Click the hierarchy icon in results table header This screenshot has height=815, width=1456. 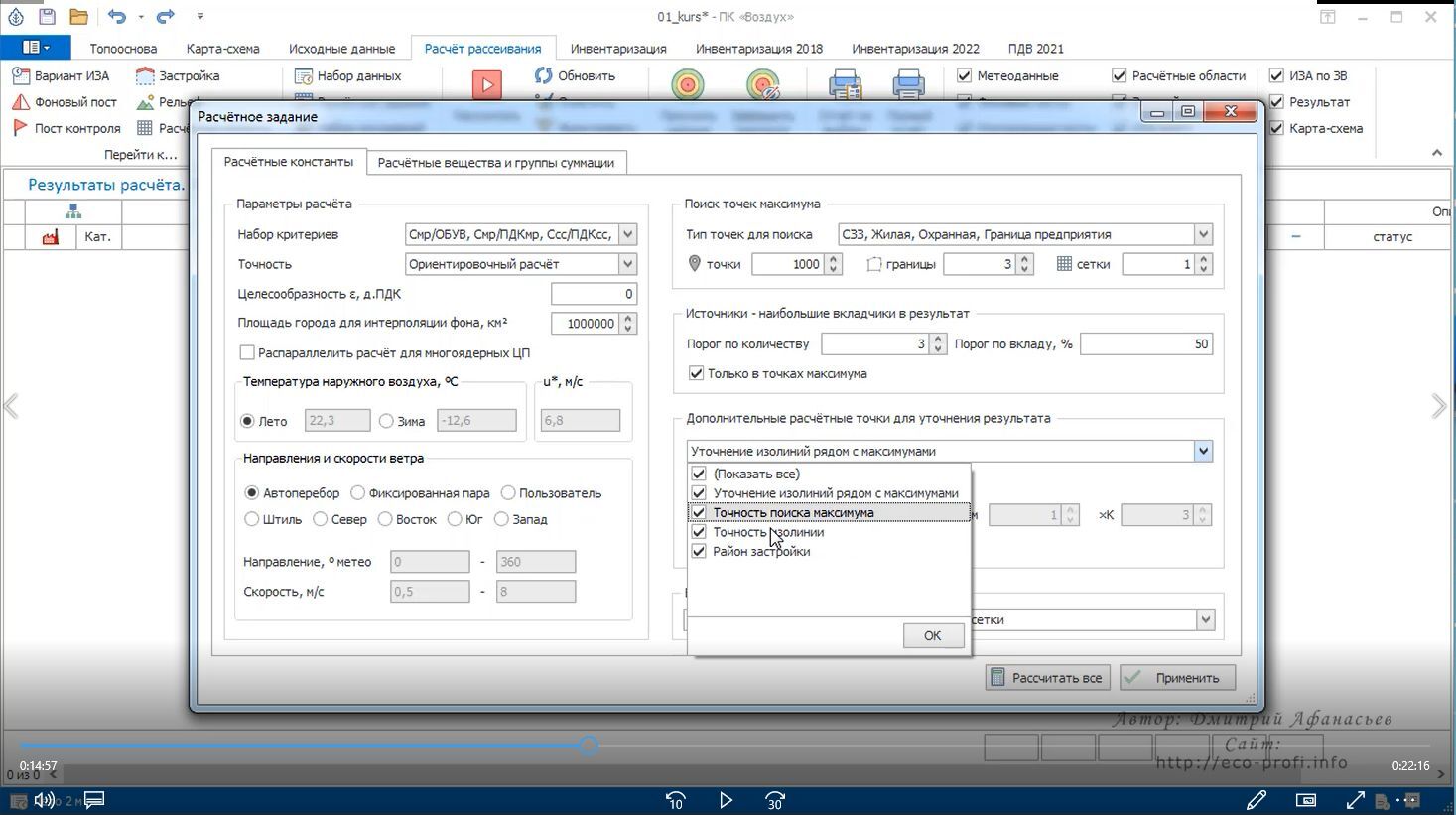pos(73,211)
